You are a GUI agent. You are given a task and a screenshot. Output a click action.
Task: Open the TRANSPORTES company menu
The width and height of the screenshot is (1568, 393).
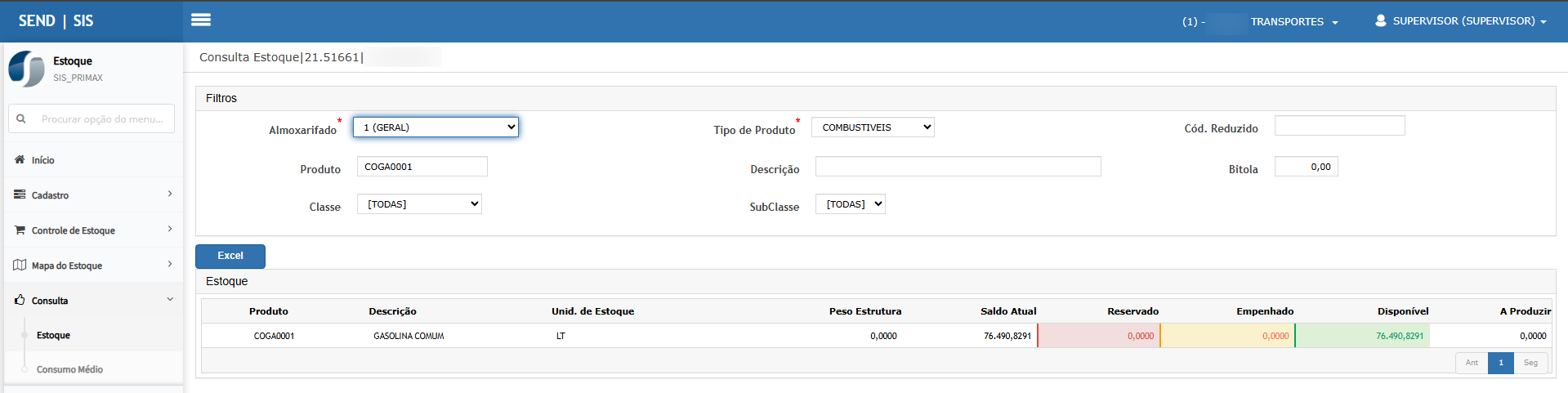(x=1293, y=22)
